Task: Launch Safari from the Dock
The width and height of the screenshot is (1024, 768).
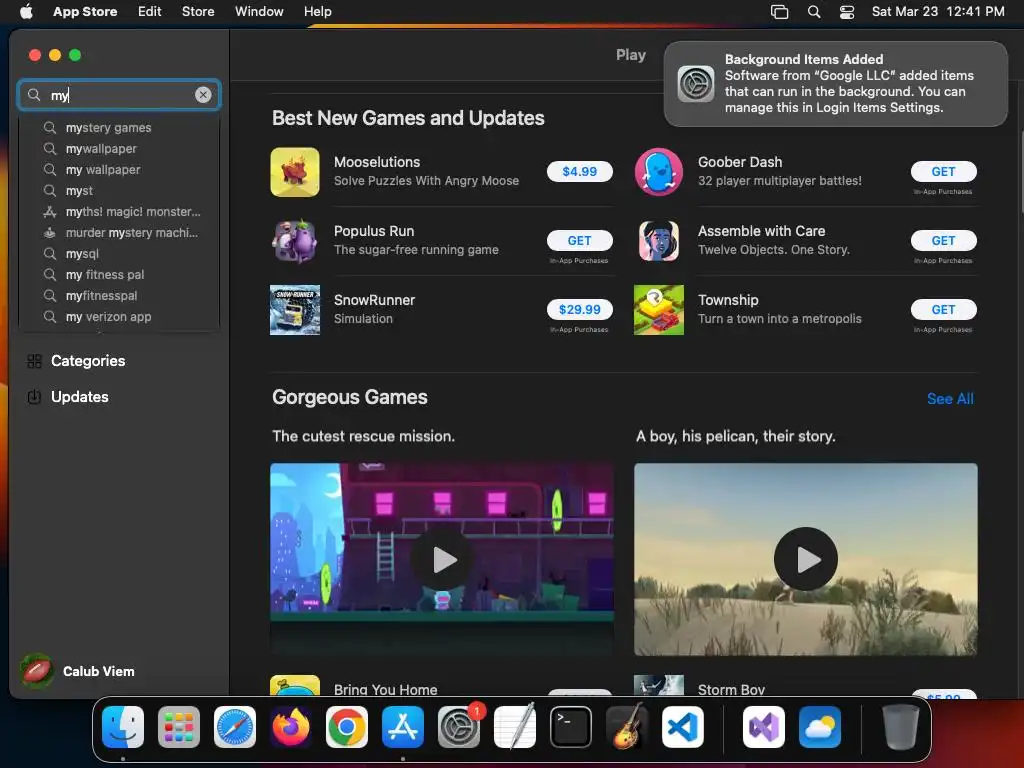Action: click(235, 727)
